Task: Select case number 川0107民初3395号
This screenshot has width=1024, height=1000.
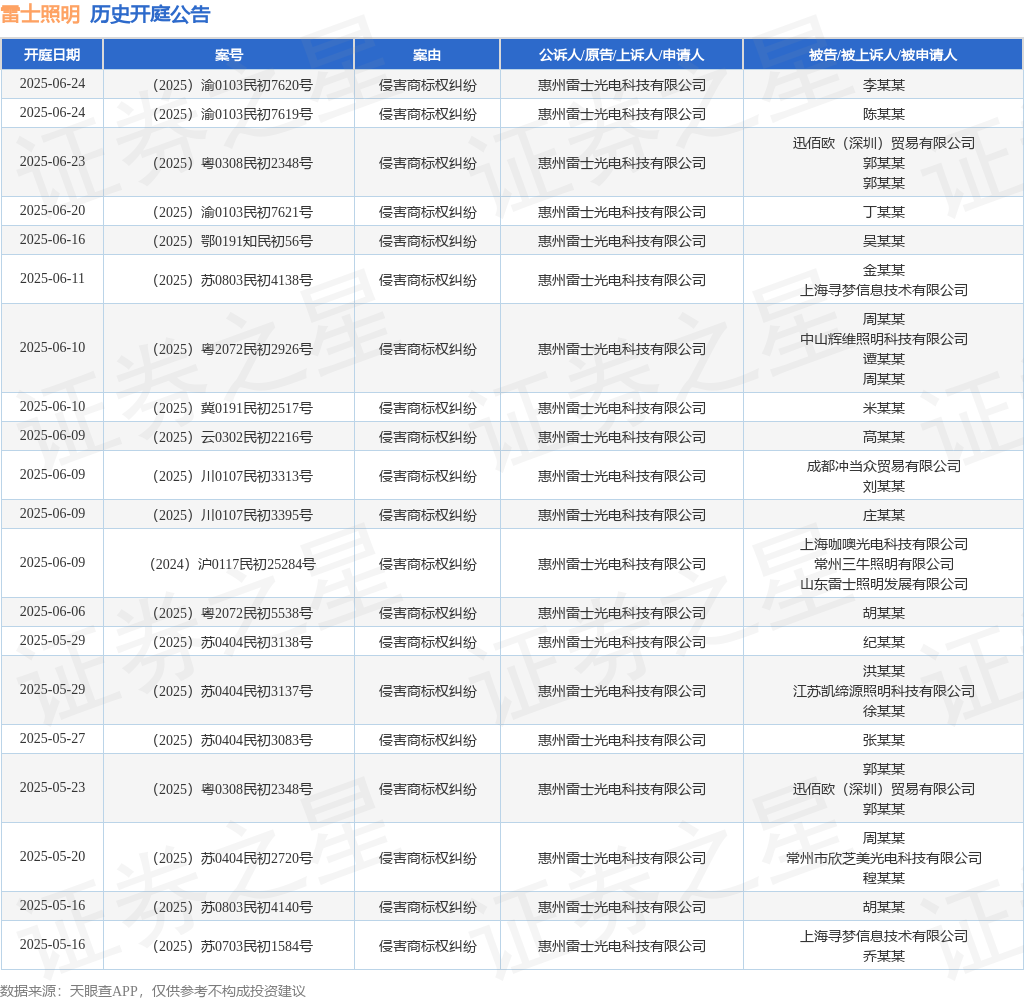Action: [x=232, y=515]
